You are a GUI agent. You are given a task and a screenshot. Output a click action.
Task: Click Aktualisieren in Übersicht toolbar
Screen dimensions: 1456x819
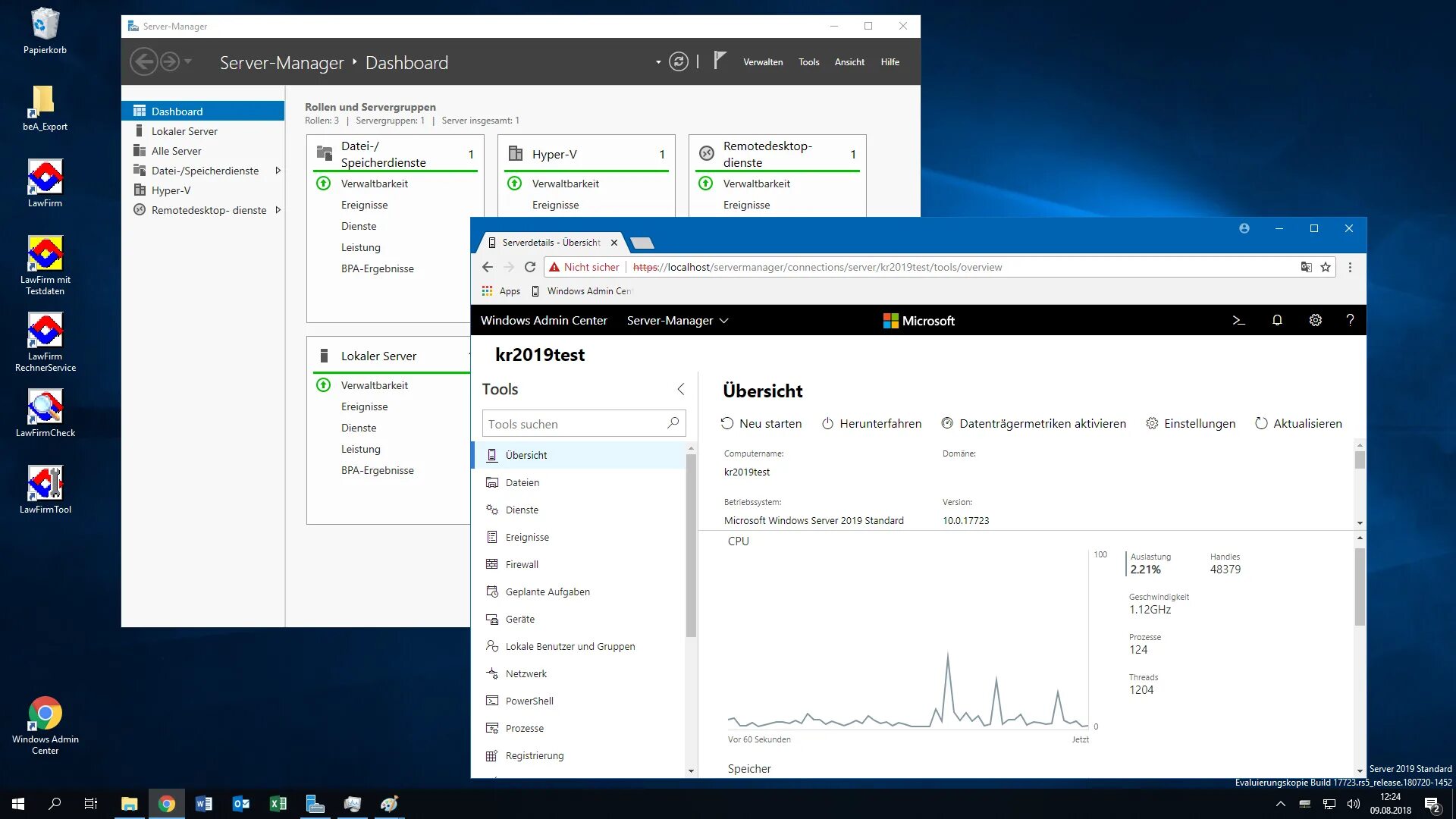pyautogui.click(x=1298, y=424)
